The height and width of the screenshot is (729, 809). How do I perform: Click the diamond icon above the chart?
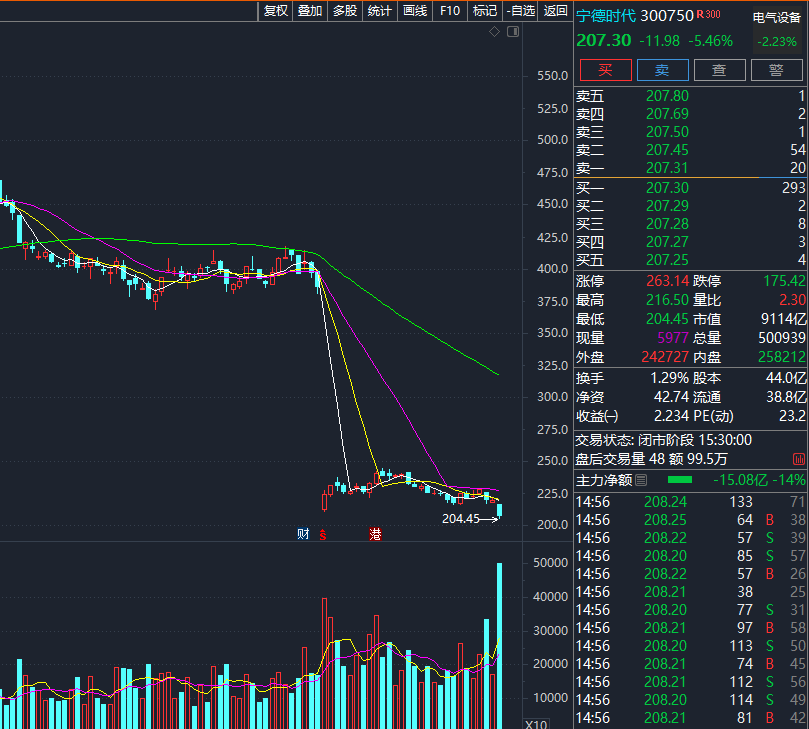tap(494, 32)
